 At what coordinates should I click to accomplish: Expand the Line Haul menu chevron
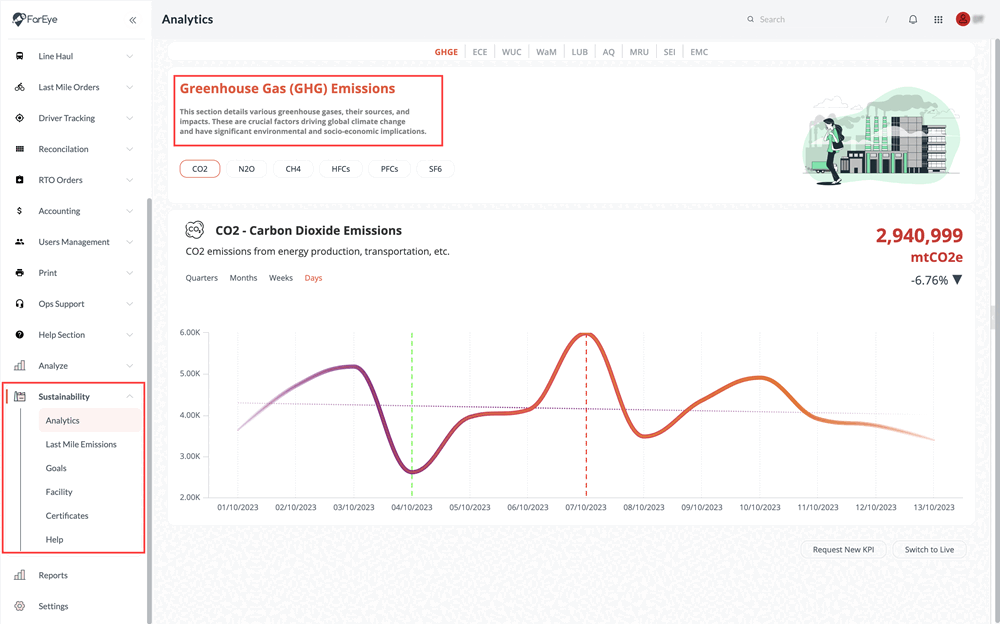tap(129, 56)
